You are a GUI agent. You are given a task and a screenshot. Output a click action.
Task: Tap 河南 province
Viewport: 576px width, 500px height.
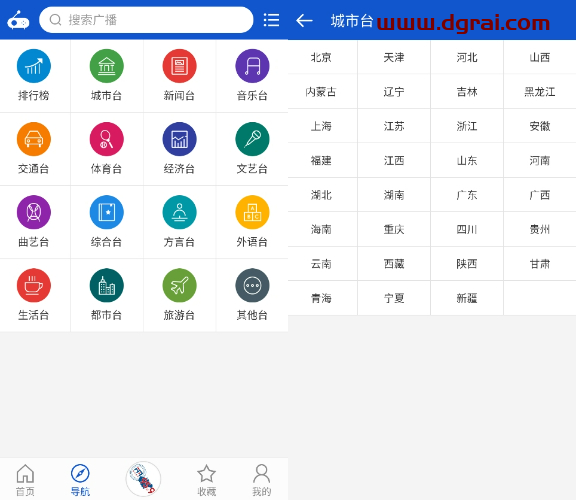tap(540, 161)
